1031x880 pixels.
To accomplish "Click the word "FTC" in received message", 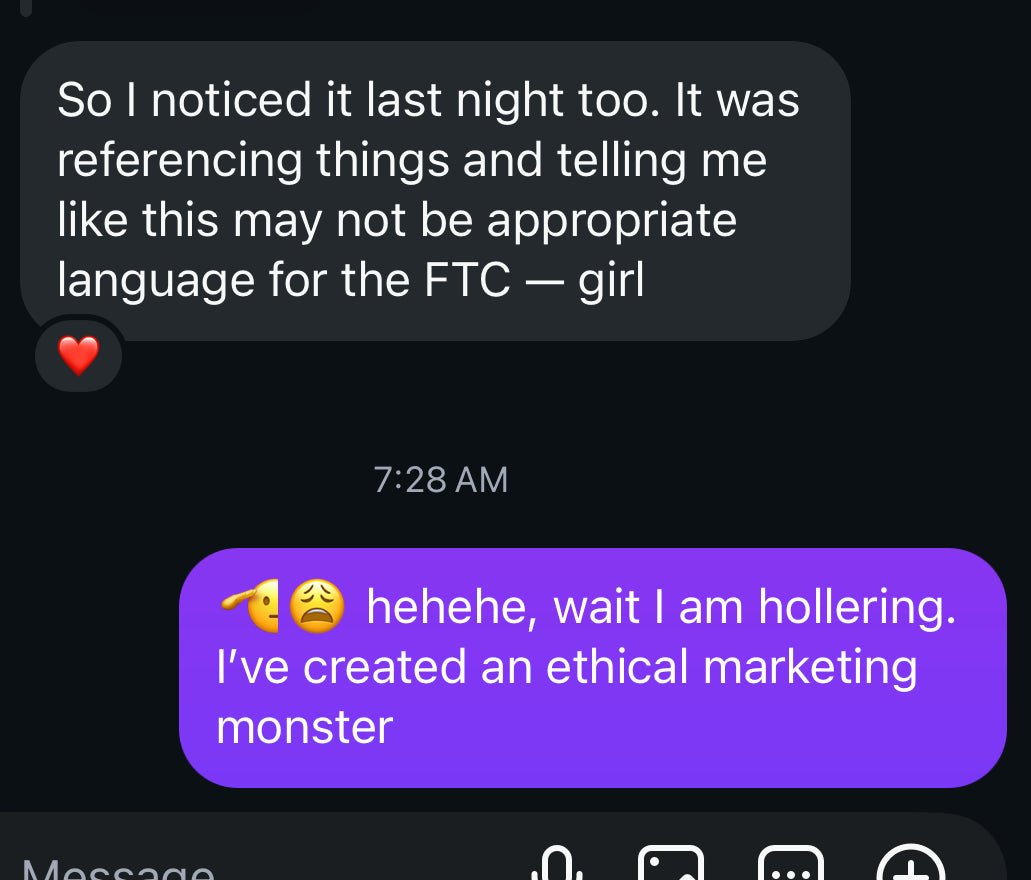I will [x=468, y=280].
